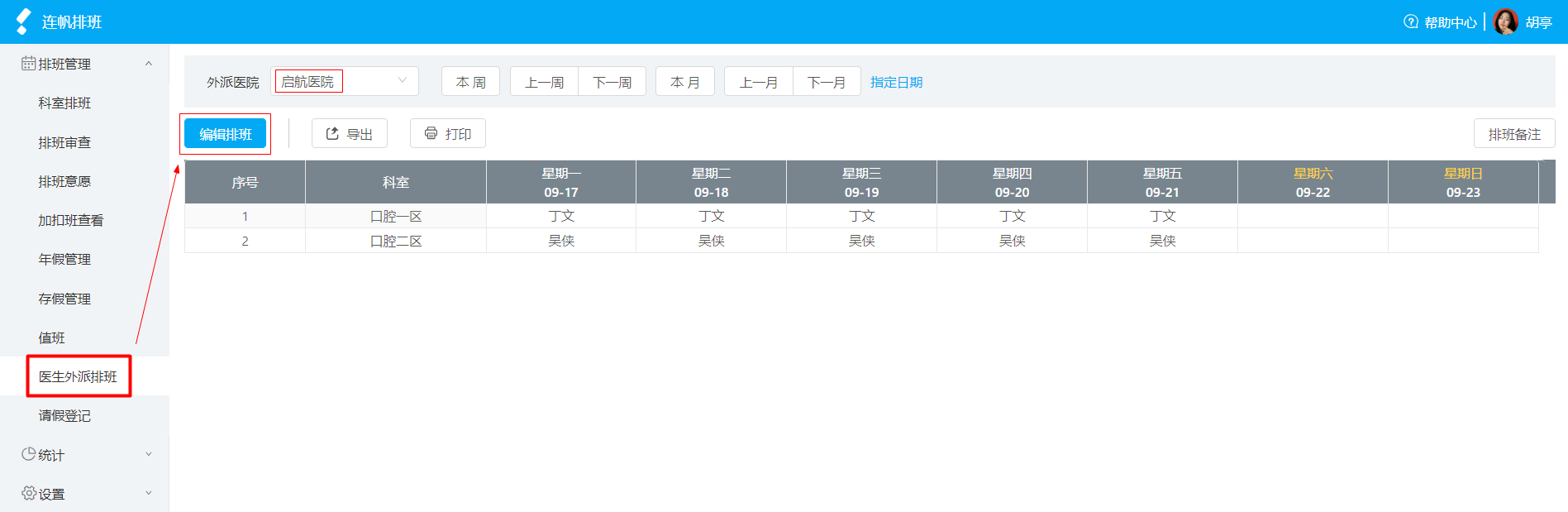Viewport: 1568px width, 512px height.
Task: Print the schedule with 打印
Action: [448, 133]
